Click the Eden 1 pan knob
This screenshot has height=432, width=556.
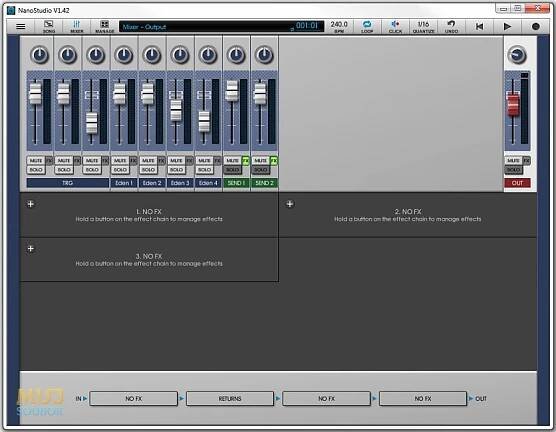123,55
